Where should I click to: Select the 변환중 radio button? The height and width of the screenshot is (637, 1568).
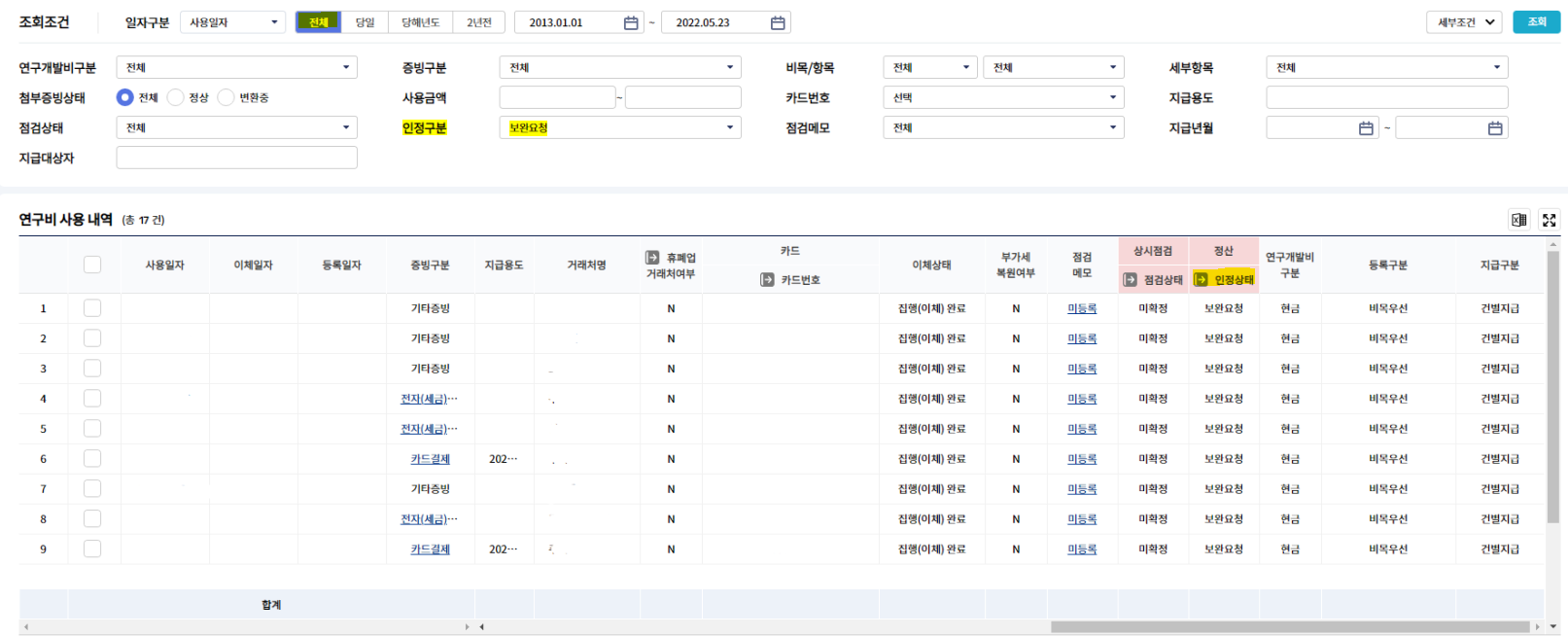pos(226,97)
